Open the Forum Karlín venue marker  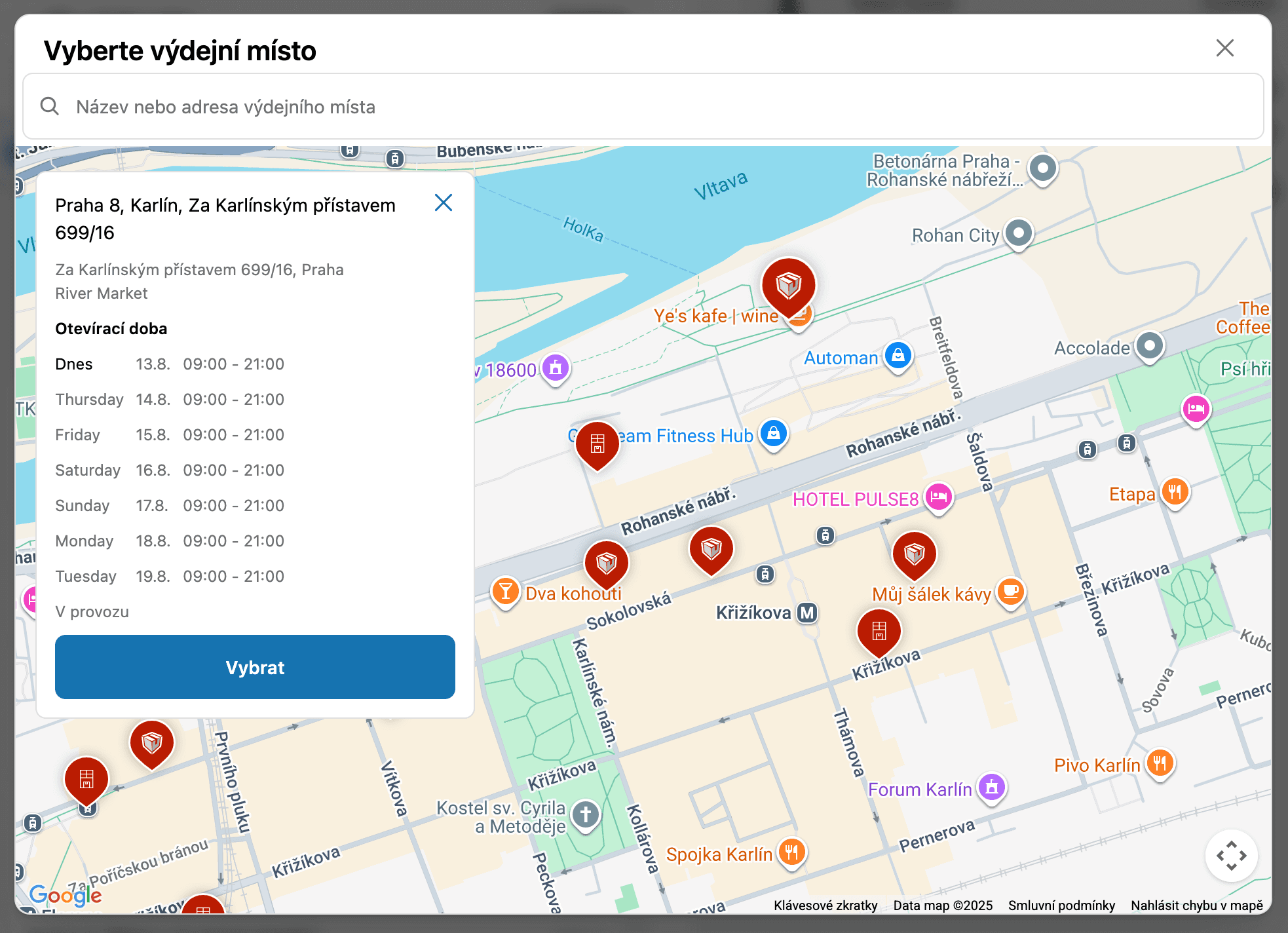pyautogui.click(x=991, y=787)
